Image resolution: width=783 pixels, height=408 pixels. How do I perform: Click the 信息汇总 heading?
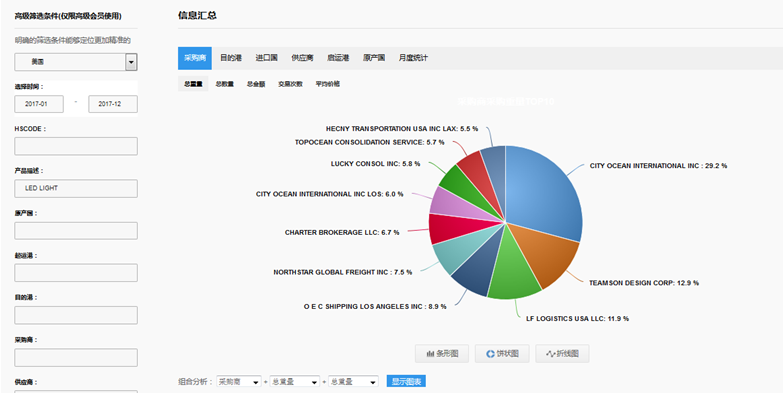coord(197,15)
